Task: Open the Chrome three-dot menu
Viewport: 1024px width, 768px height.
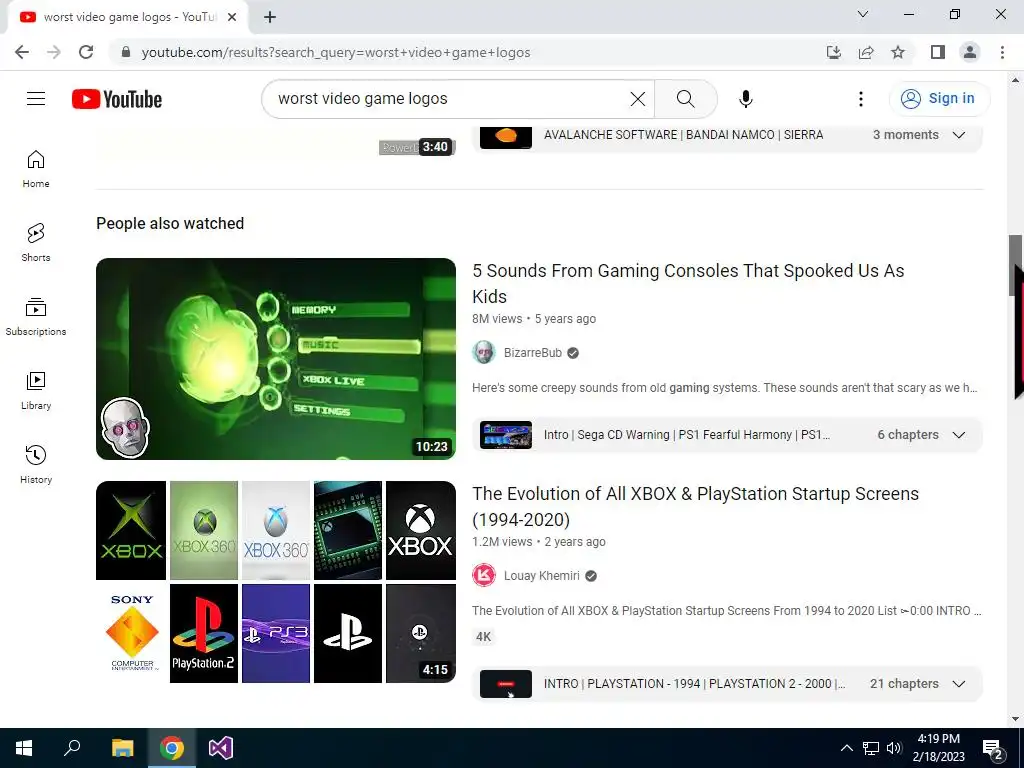Action: click(x=1002, y=52)
